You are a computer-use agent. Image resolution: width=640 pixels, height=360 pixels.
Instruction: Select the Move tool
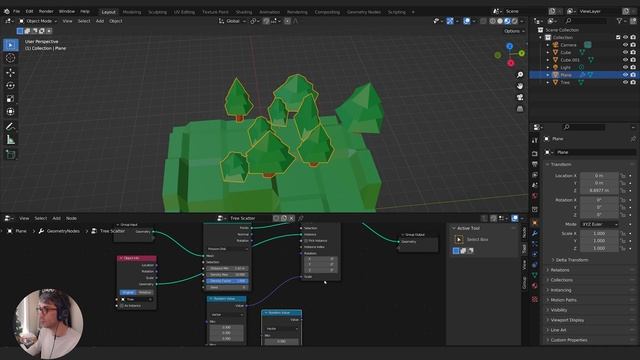click(11, 72)
